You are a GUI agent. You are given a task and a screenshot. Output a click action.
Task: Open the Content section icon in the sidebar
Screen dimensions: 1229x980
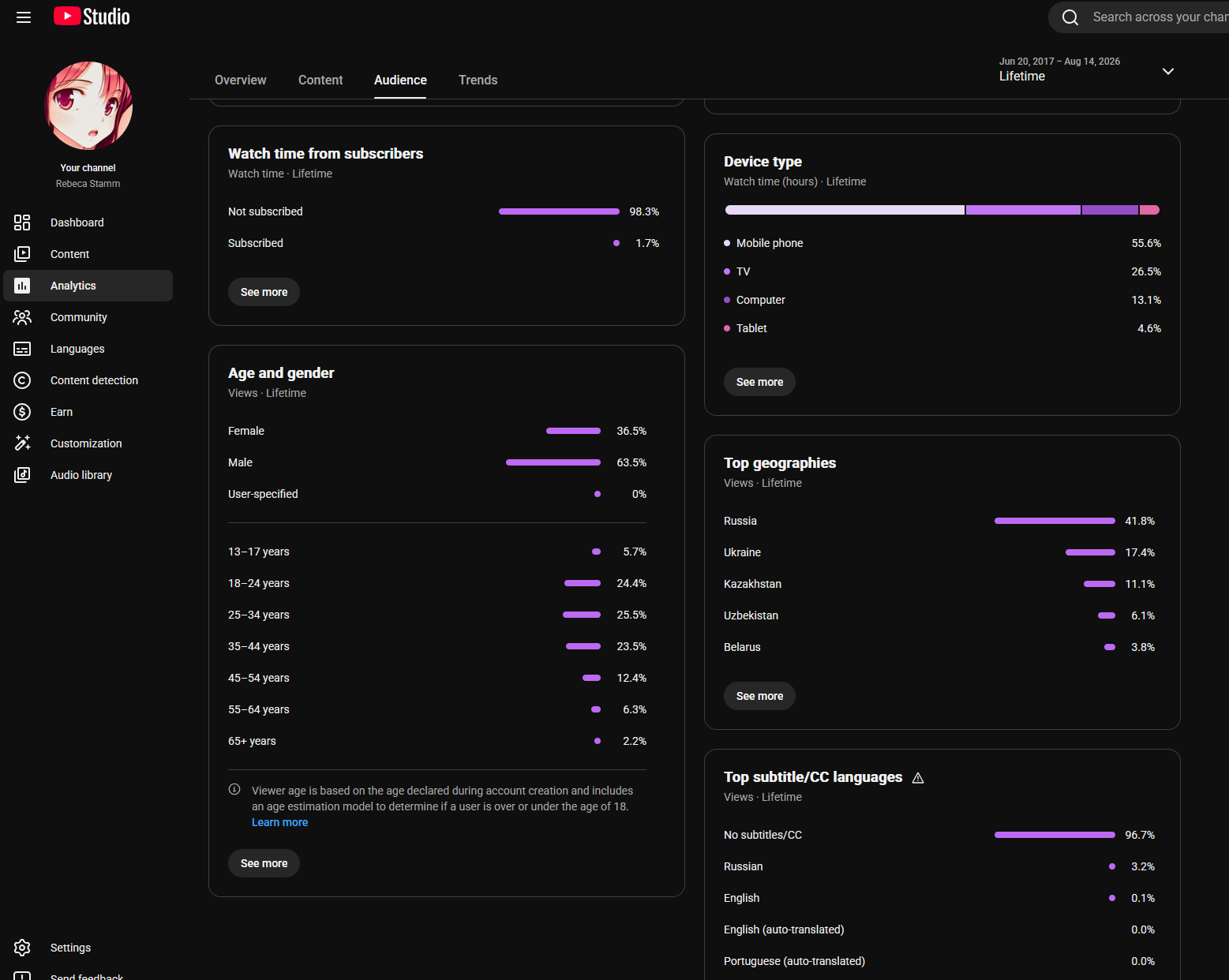pos(22,254)
